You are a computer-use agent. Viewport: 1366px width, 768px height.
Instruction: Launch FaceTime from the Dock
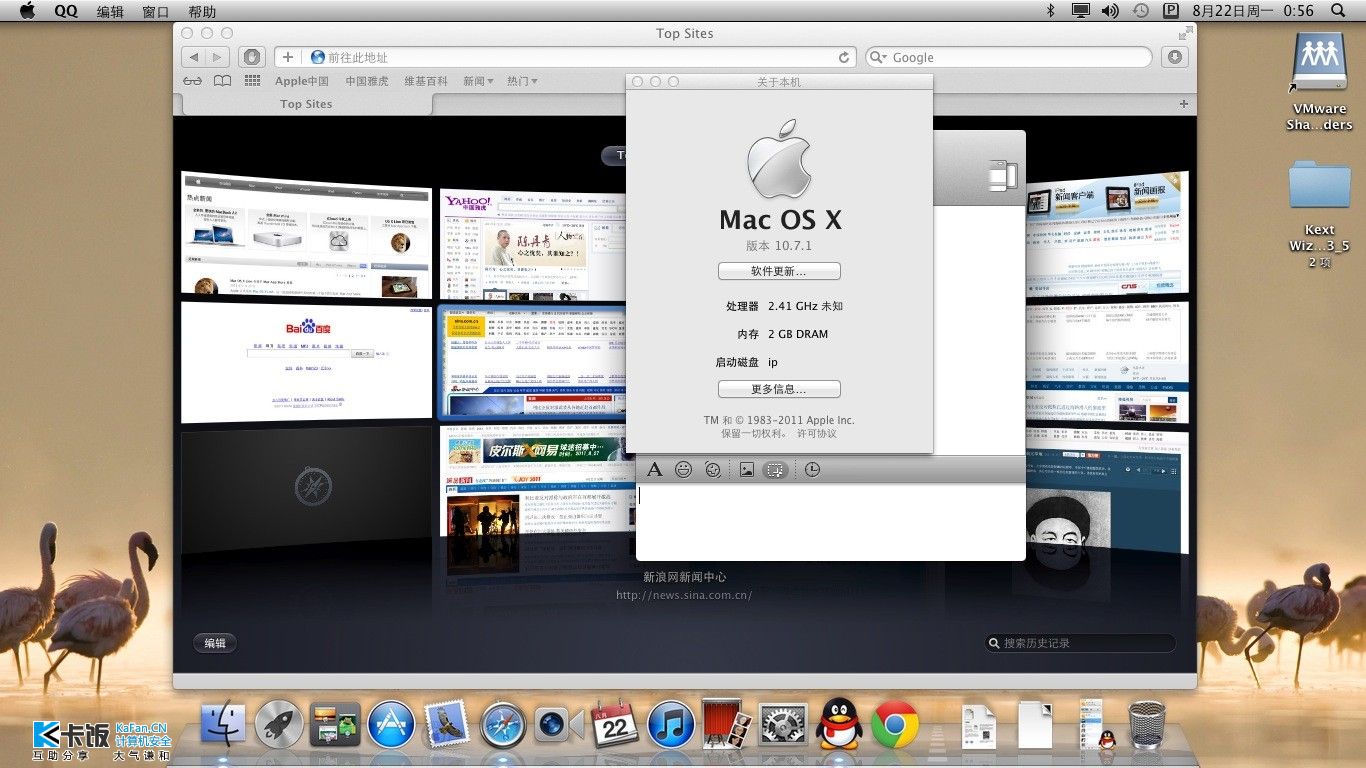click(x=559, y=724)
